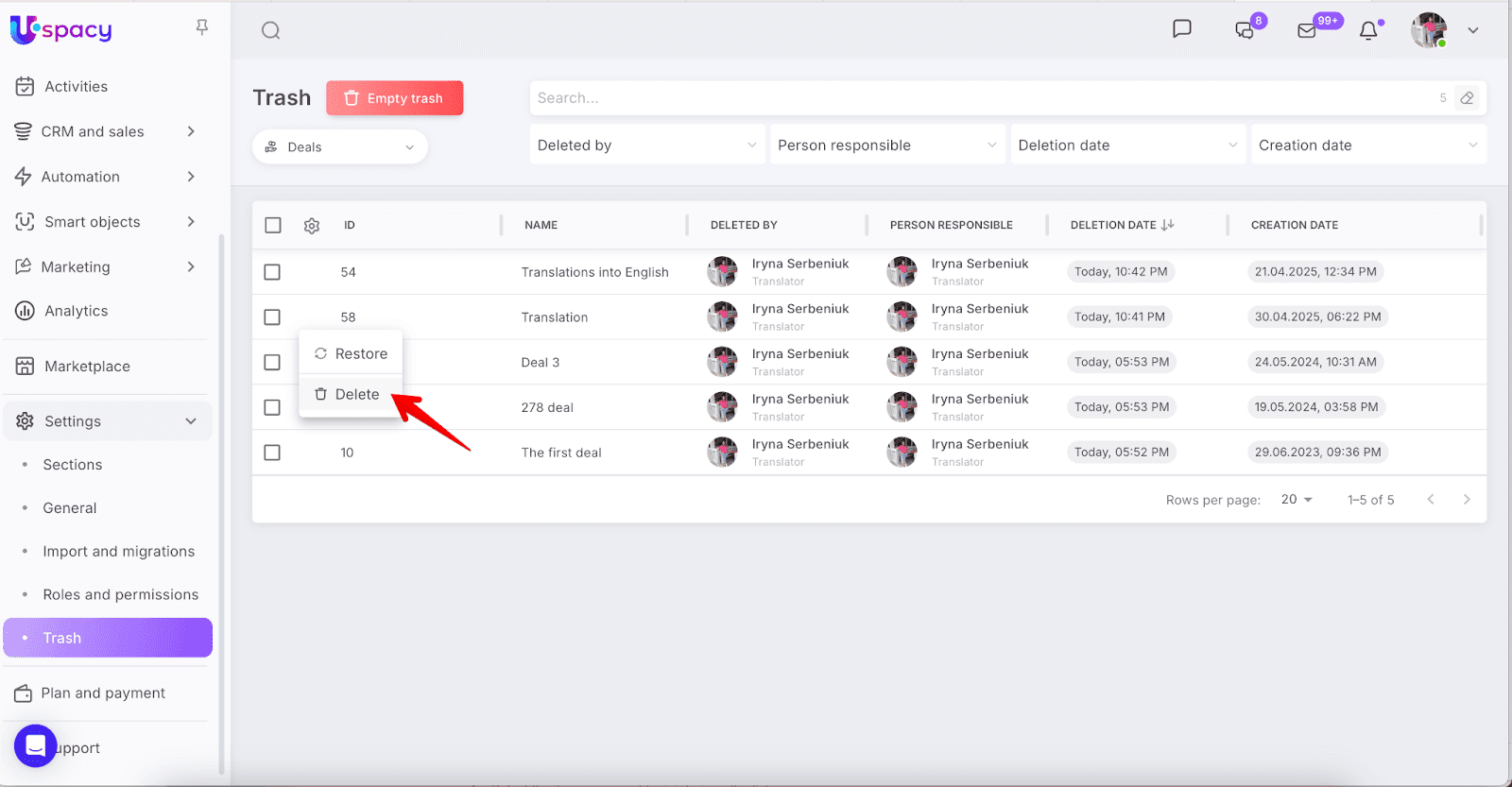Tick the checkbox for 278 deal row
Viewport: 1512px width, 787px height.
tap(272, 407)
